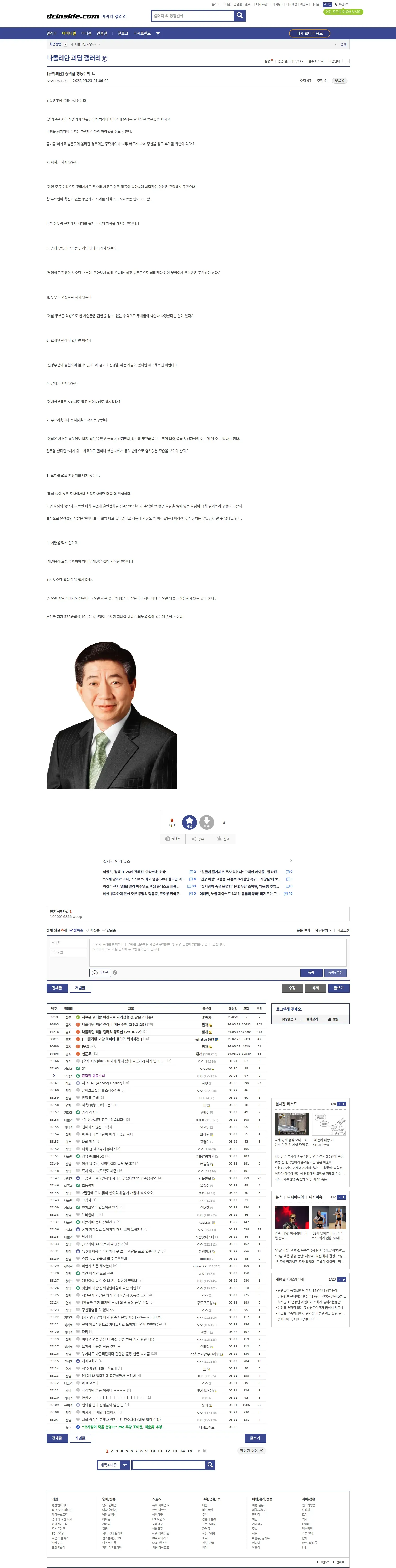This screenshot has width=396, height=1568.
Task: Click the mobile icon beside post title
Action: tap(93, 74)
